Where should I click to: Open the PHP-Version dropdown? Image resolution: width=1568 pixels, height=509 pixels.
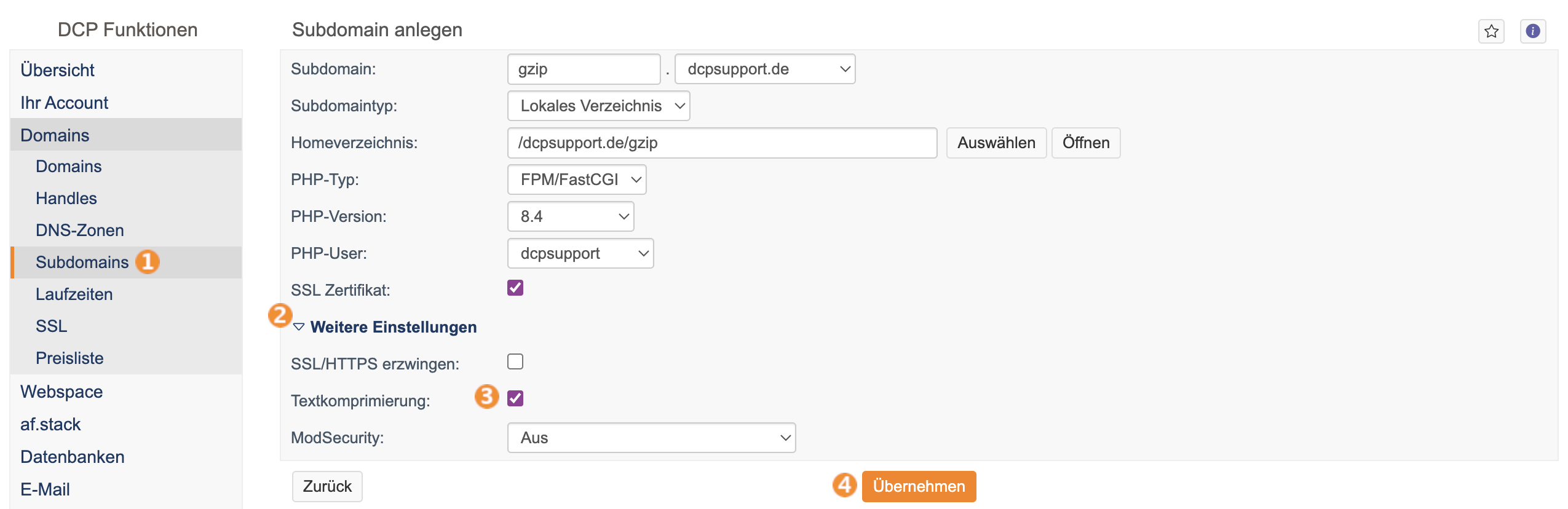571,216
